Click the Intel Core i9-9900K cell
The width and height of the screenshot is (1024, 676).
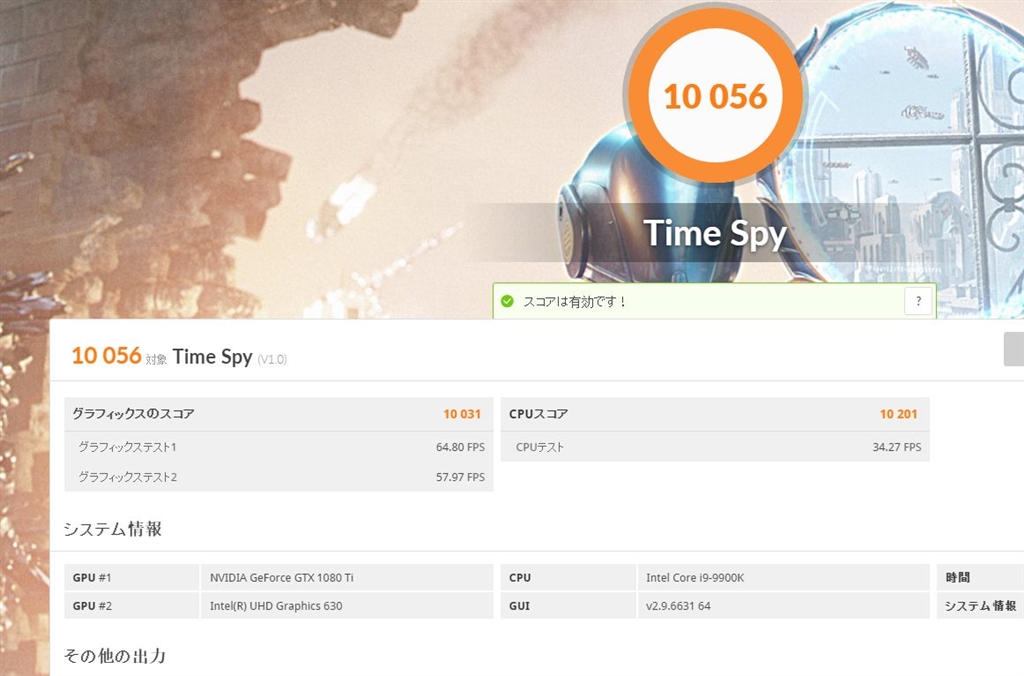[783, 577]
